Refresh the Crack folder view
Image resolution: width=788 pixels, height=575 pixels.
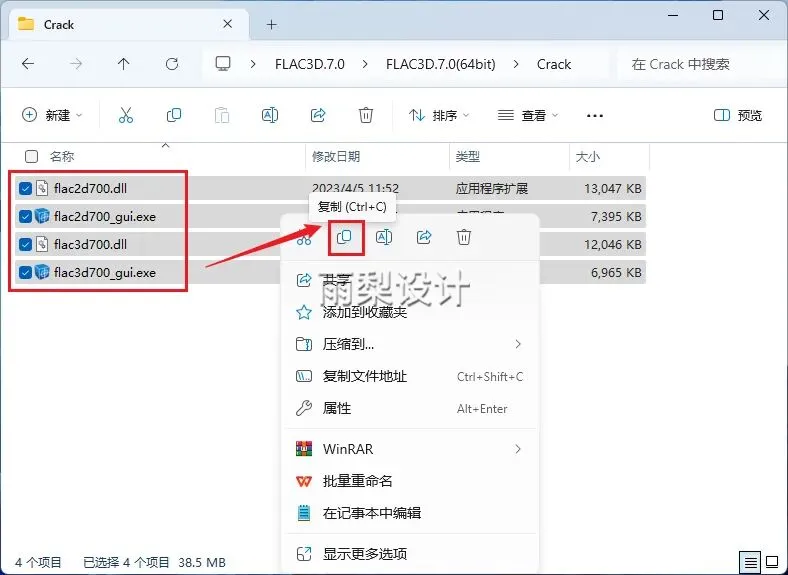tap(172, 64)
